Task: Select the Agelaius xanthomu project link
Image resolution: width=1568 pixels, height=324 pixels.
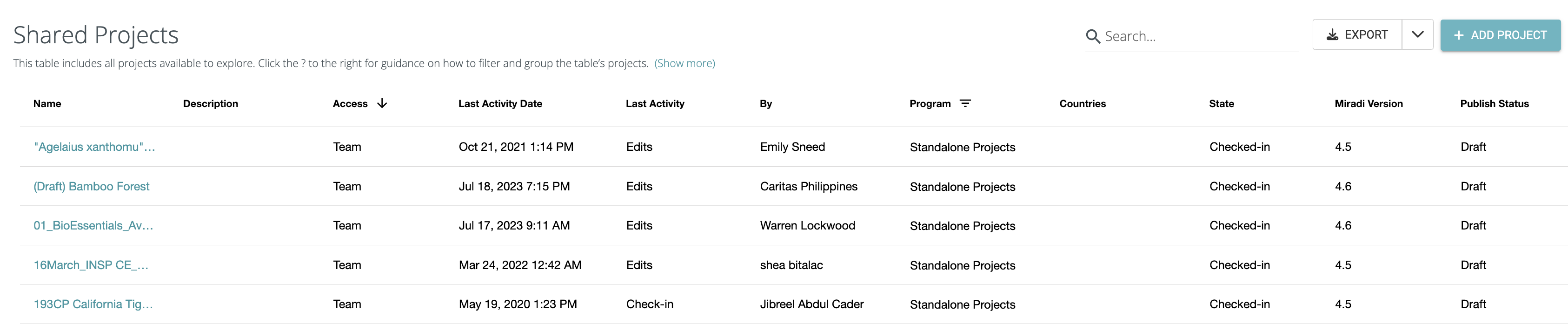Action: tap(94, 147)
